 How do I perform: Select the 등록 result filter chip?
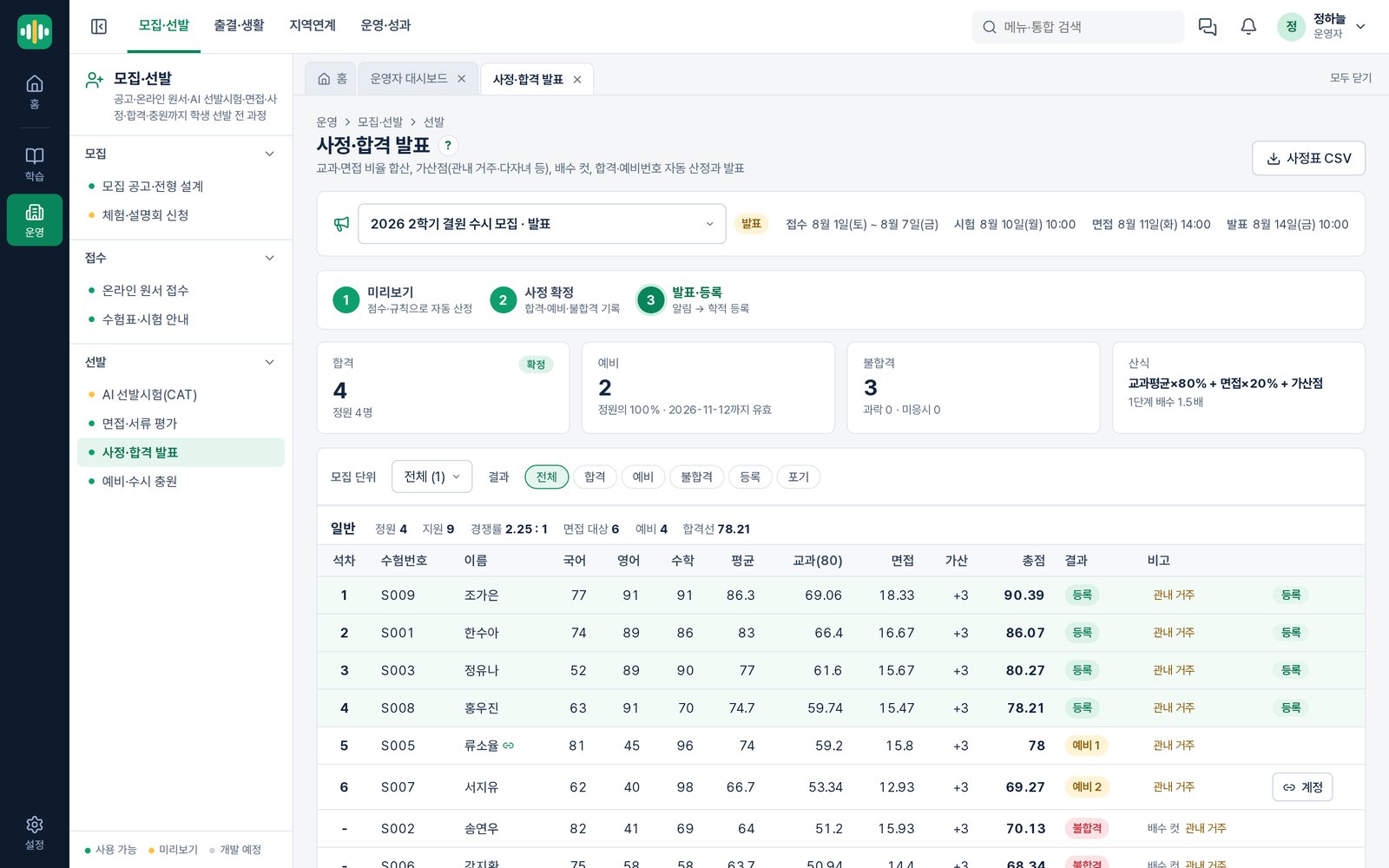(750, 477)
